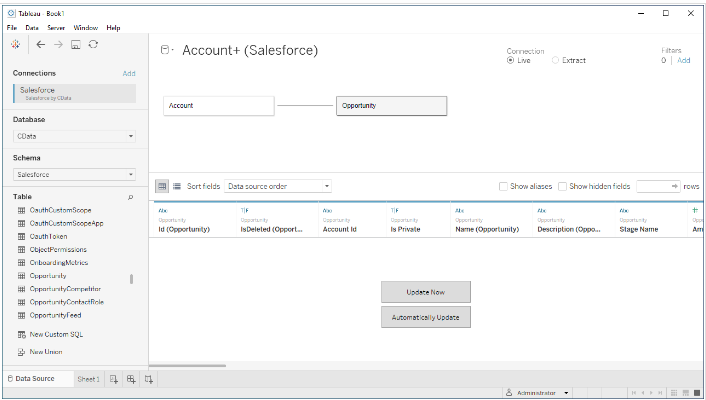Switch to the preview data grid view icon

coord(162,186)
